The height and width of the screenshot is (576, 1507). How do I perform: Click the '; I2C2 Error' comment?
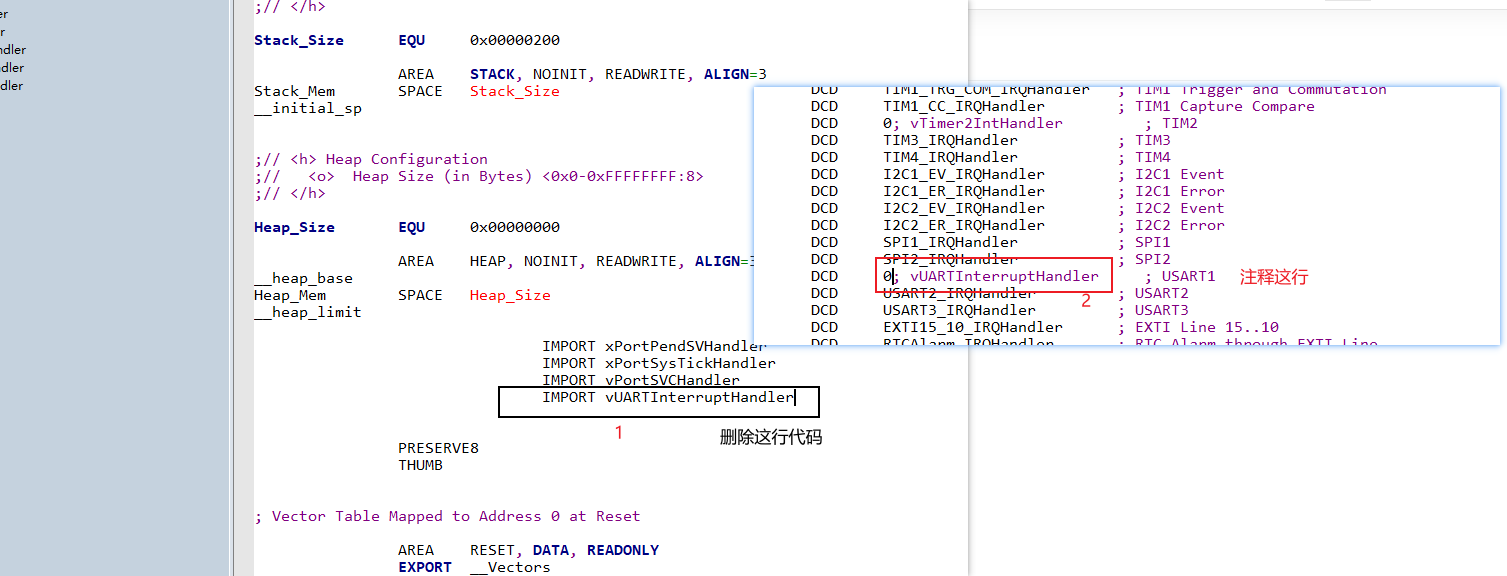pyautogui.click(x=1171, y=226)
